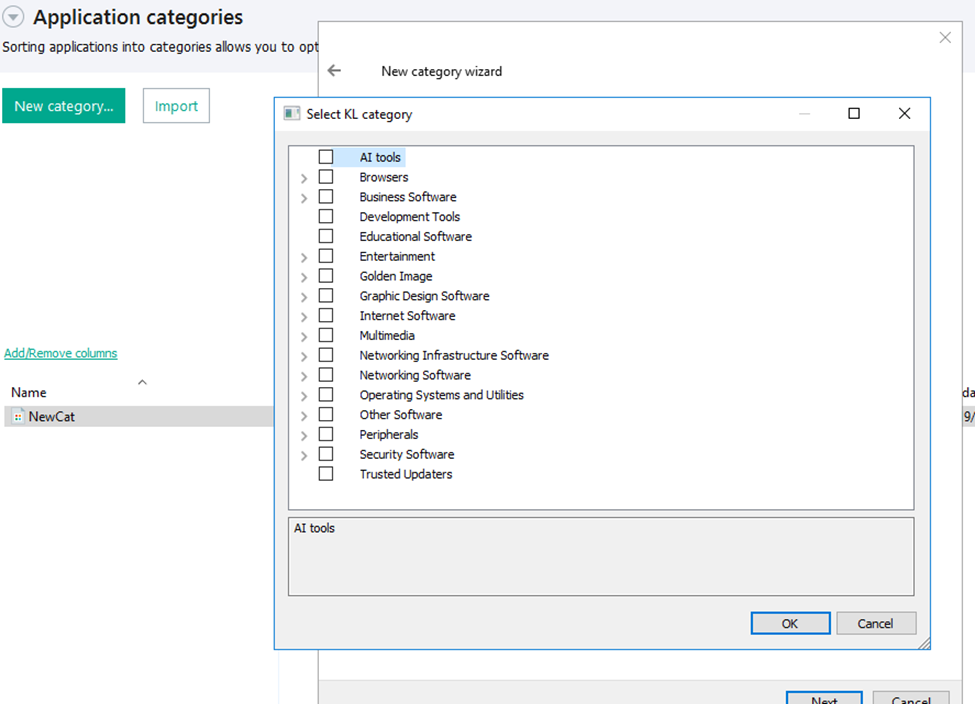This screenshot has height=704, width=975.
Task: Select the Peripherals tree label
Action: pyautogui.click(x=389, y=434)
